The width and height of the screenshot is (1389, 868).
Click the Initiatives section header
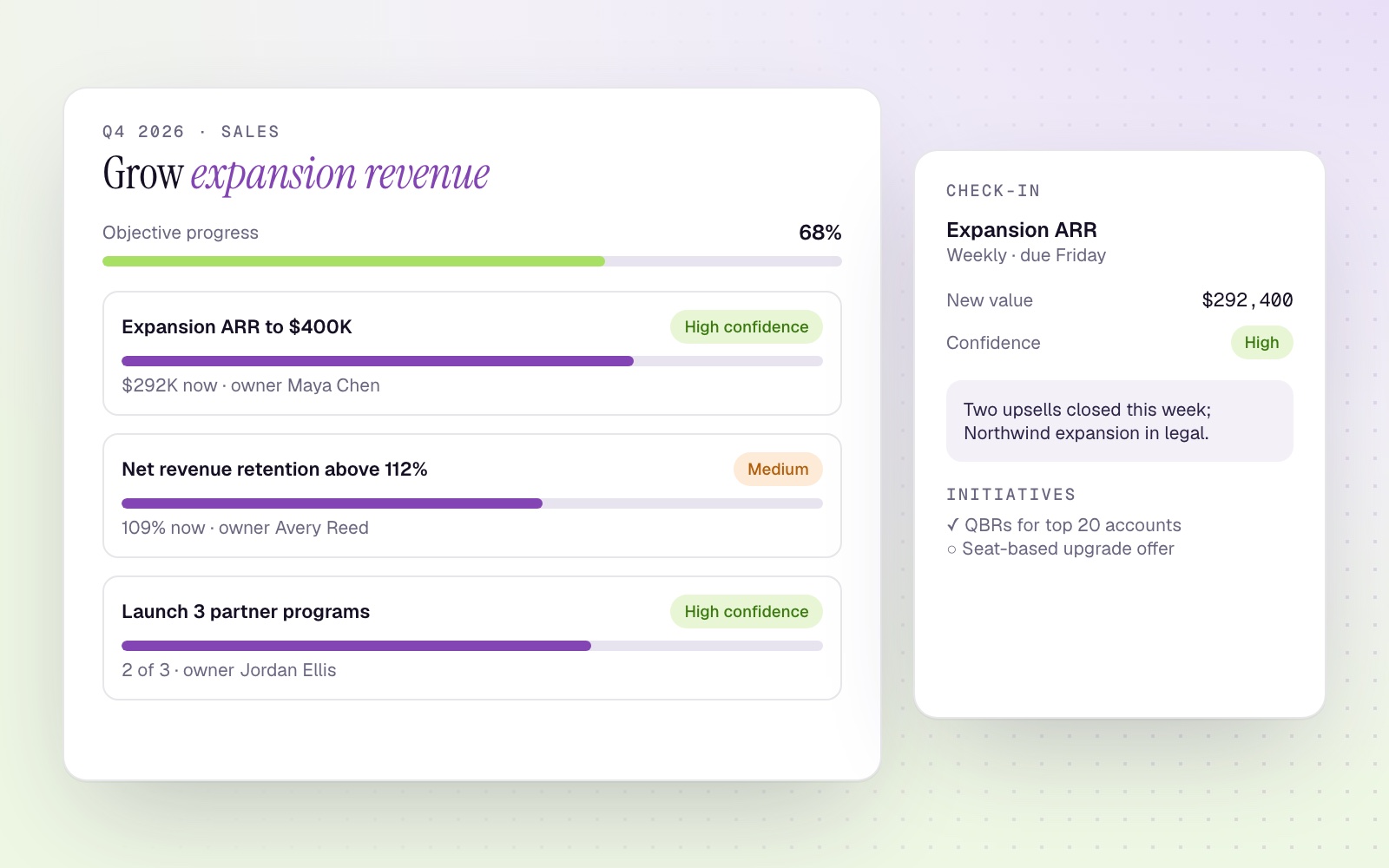click(1010, 495)
